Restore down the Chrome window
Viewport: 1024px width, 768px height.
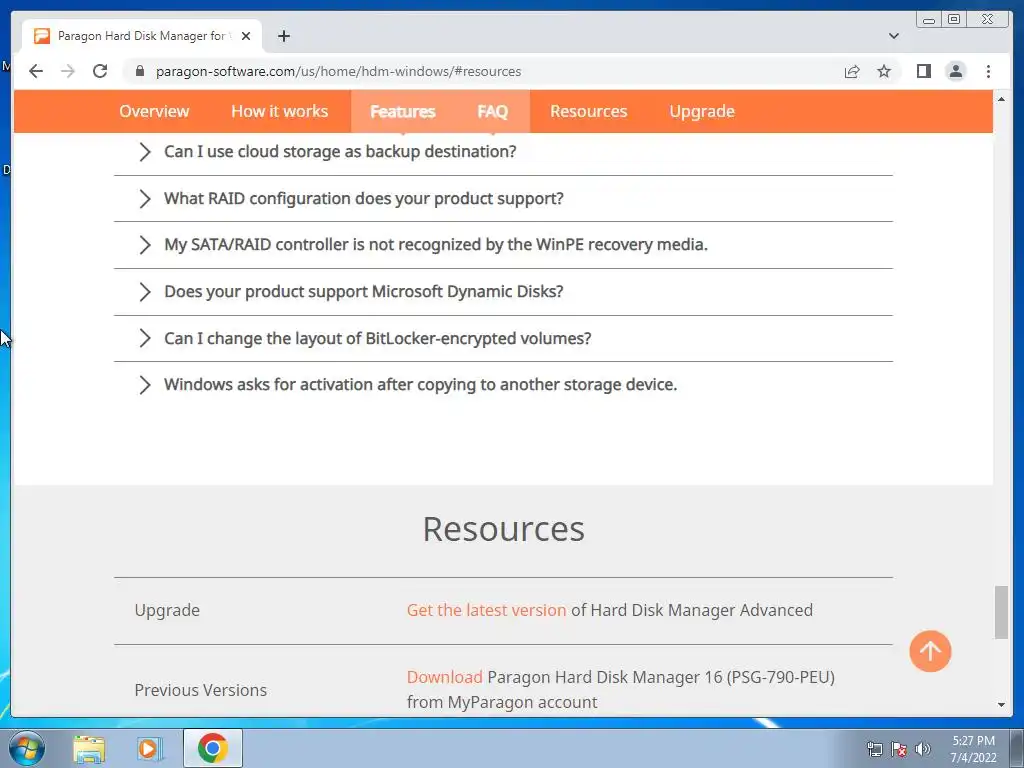[x=954, y=20]
